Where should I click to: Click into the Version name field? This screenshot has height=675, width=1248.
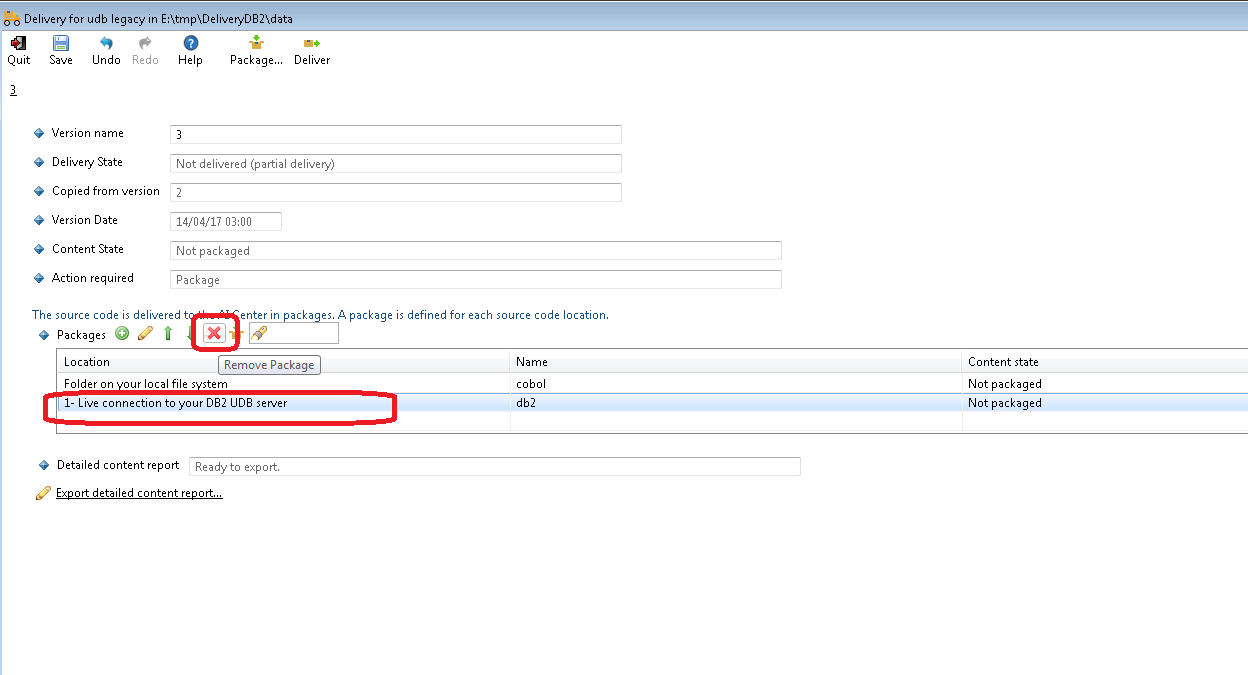(x=396, y=134)
